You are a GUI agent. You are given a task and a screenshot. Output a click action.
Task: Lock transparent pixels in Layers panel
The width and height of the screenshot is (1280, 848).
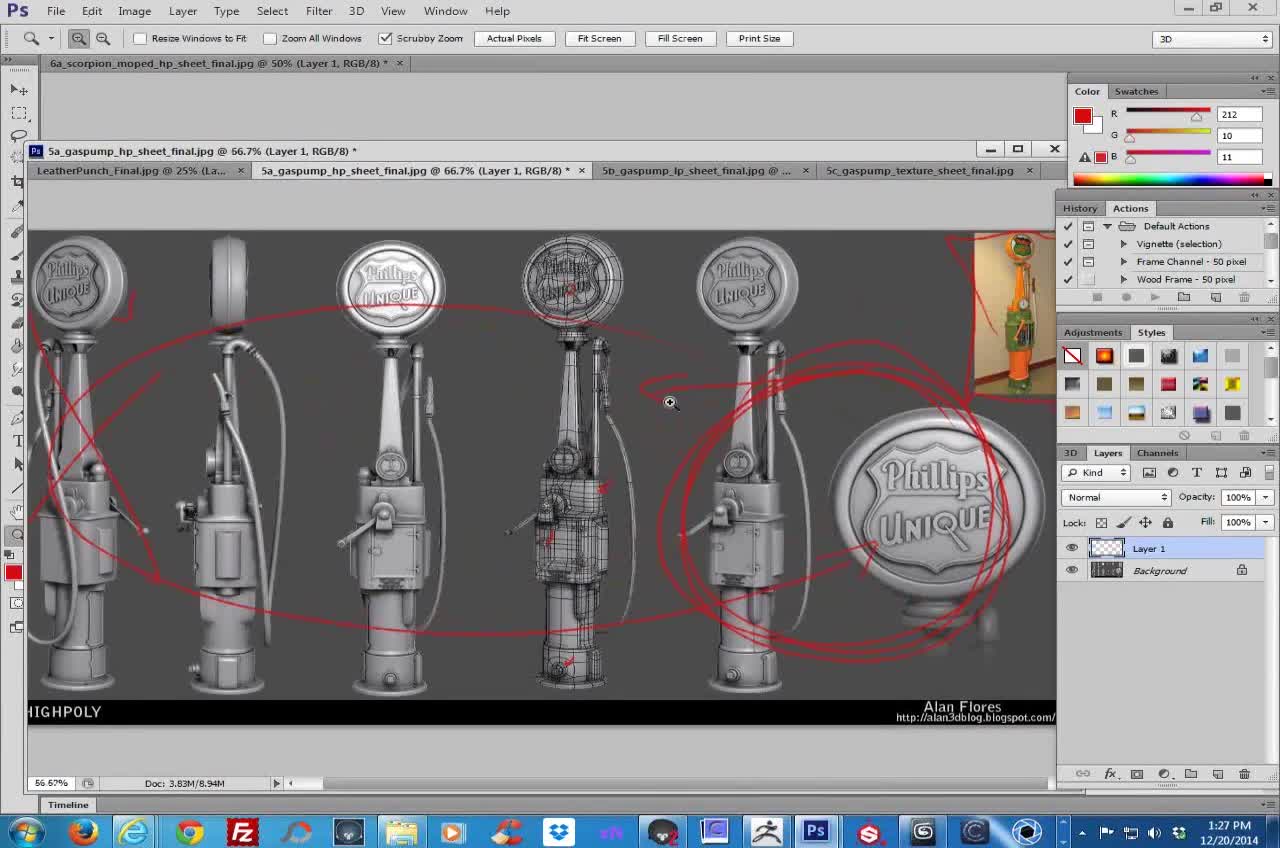(1101, 522)
